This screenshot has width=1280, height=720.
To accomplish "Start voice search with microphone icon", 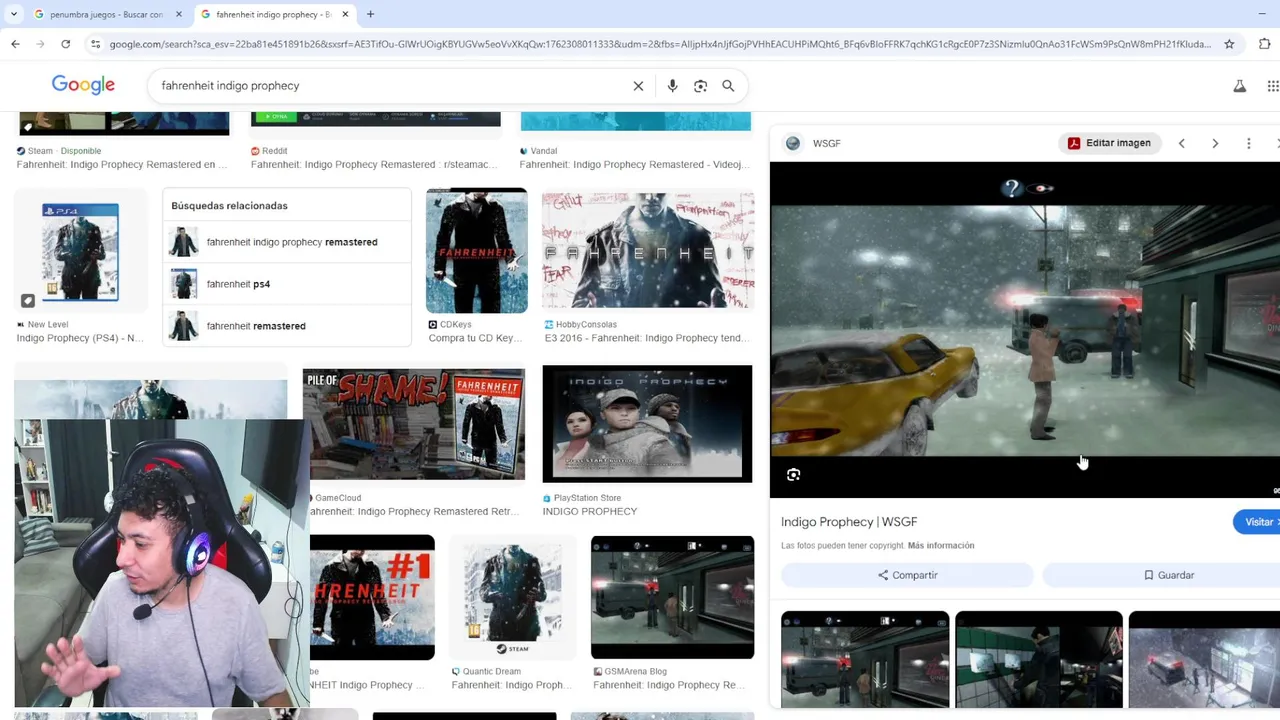I will click(x=672, y=86).
